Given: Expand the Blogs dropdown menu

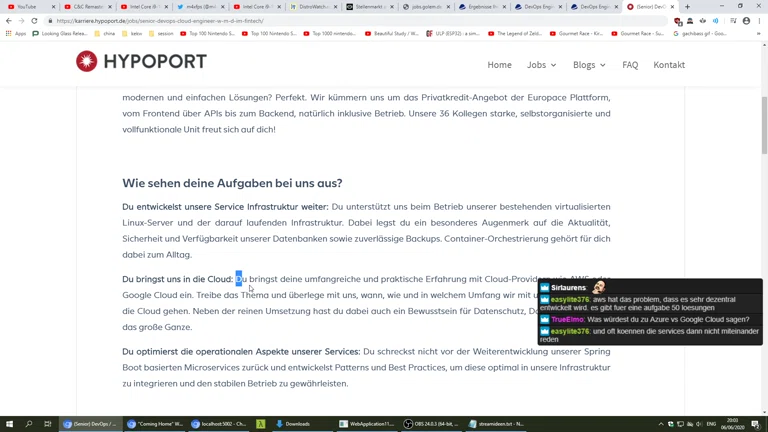Looking at the screenshot, I should pos(589,65).
